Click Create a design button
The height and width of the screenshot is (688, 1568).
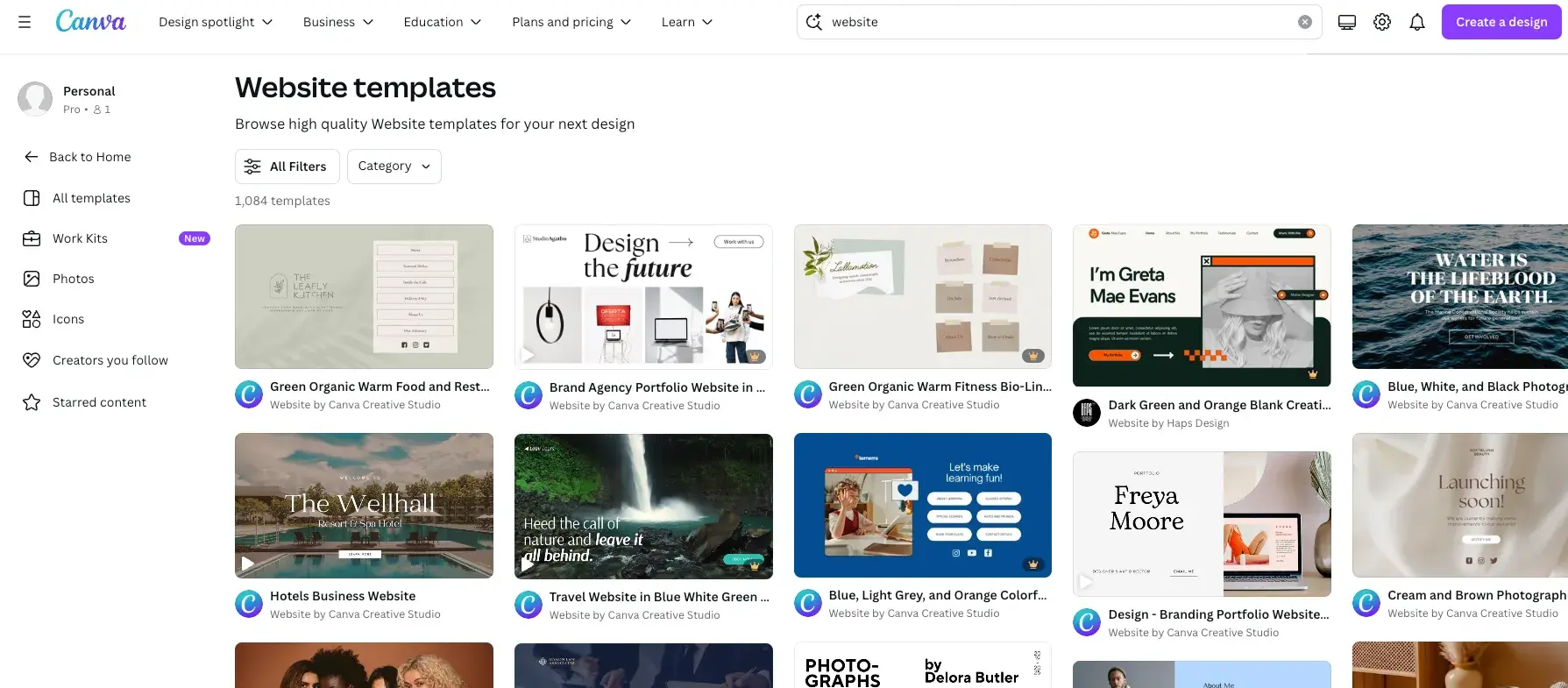click(x=1501, y=22)
